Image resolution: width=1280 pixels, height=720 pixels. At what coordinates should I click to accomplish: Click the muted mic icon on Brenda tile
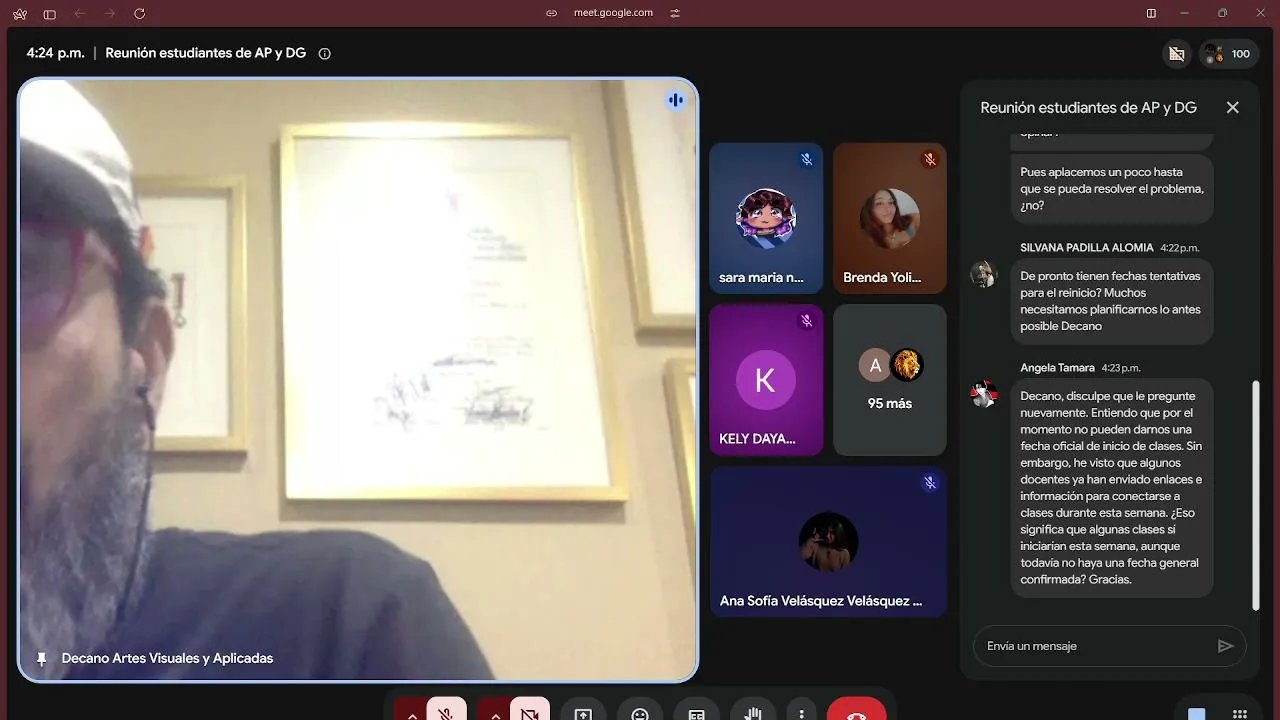(x=930, y=159)
